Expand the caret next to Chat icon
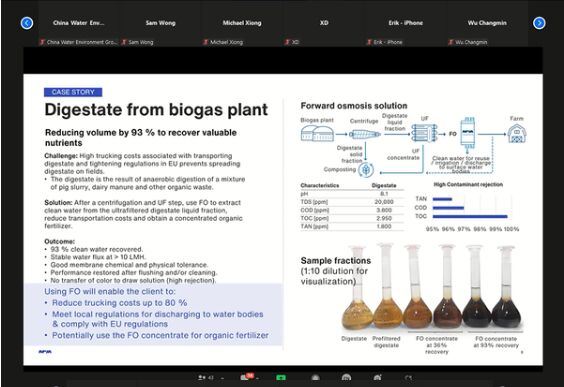This screenshot has width=564, height=387. pos(258,378)
